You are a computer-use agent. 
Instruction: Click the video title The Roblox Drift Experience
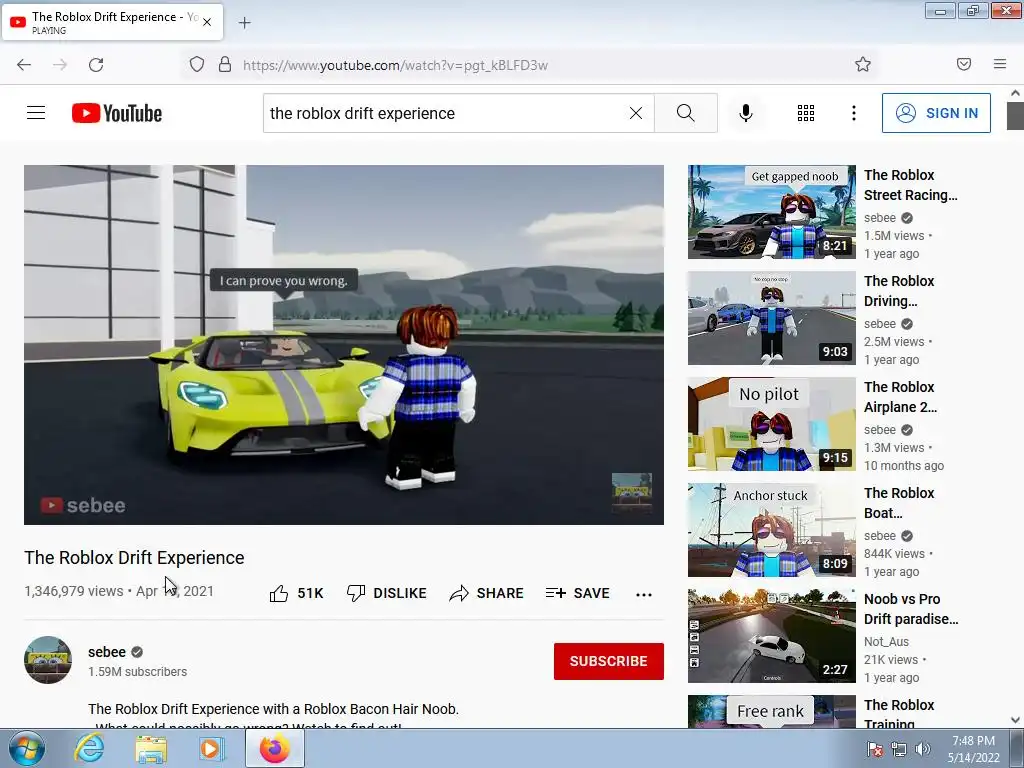134,558
